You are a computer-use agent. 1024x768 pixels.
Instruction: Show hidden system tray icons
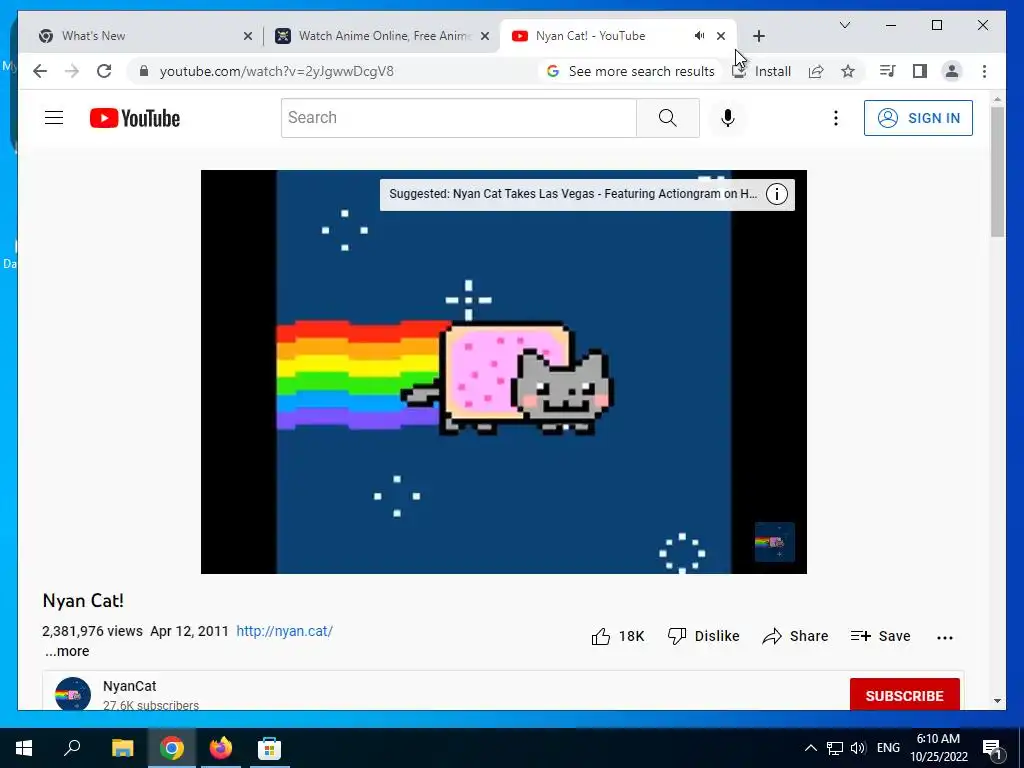click(x=810, y=748)
